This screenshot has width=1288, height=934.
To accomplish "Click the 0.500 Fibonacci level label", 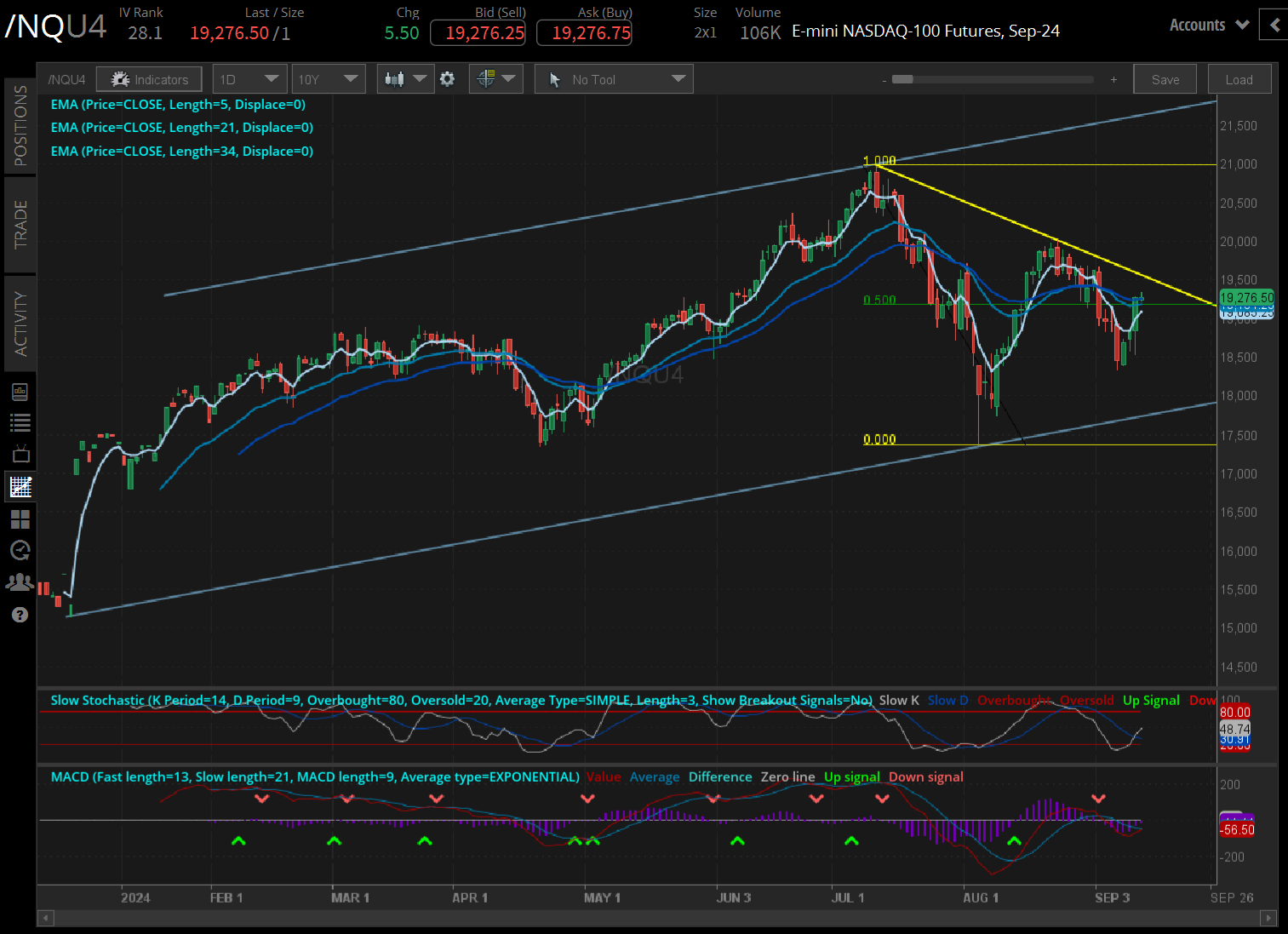I will (x=879, y=301).
